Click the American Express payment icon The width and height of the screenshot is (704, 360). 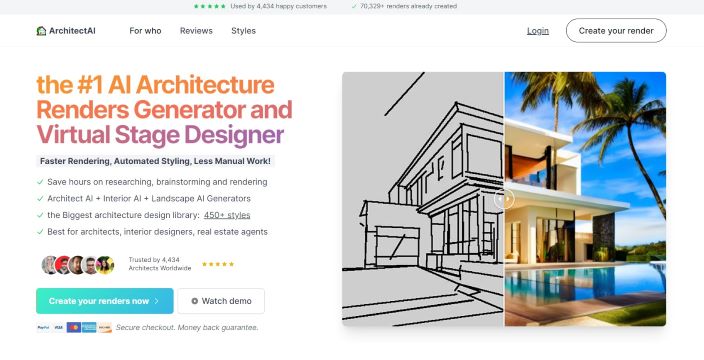click(x=89, y=328)
